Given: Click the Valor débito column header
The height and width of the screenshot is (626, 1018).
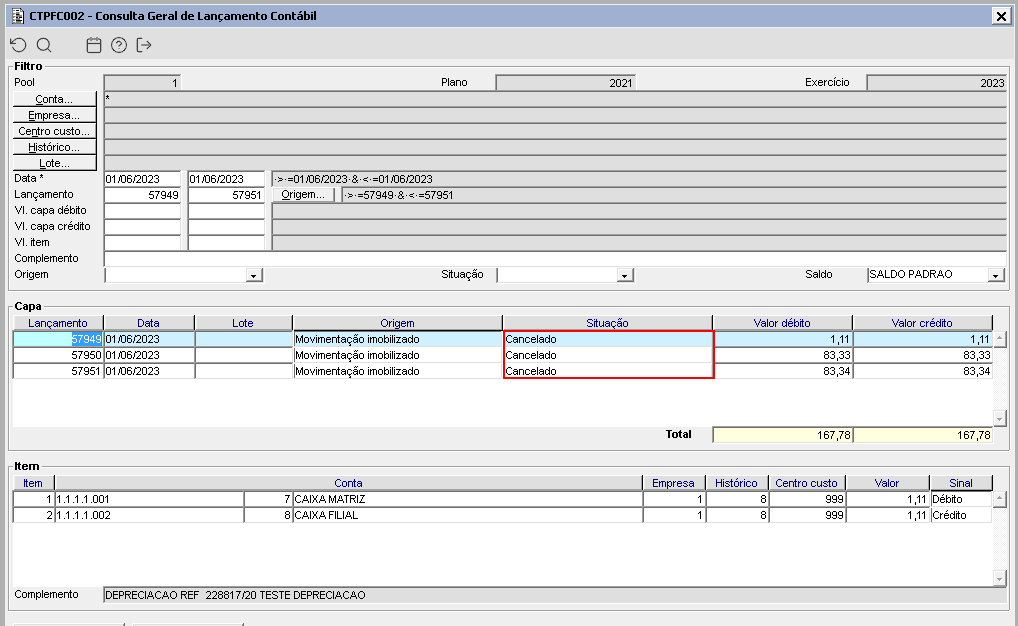Looking at the screenshot, I should tap(782, 323).
